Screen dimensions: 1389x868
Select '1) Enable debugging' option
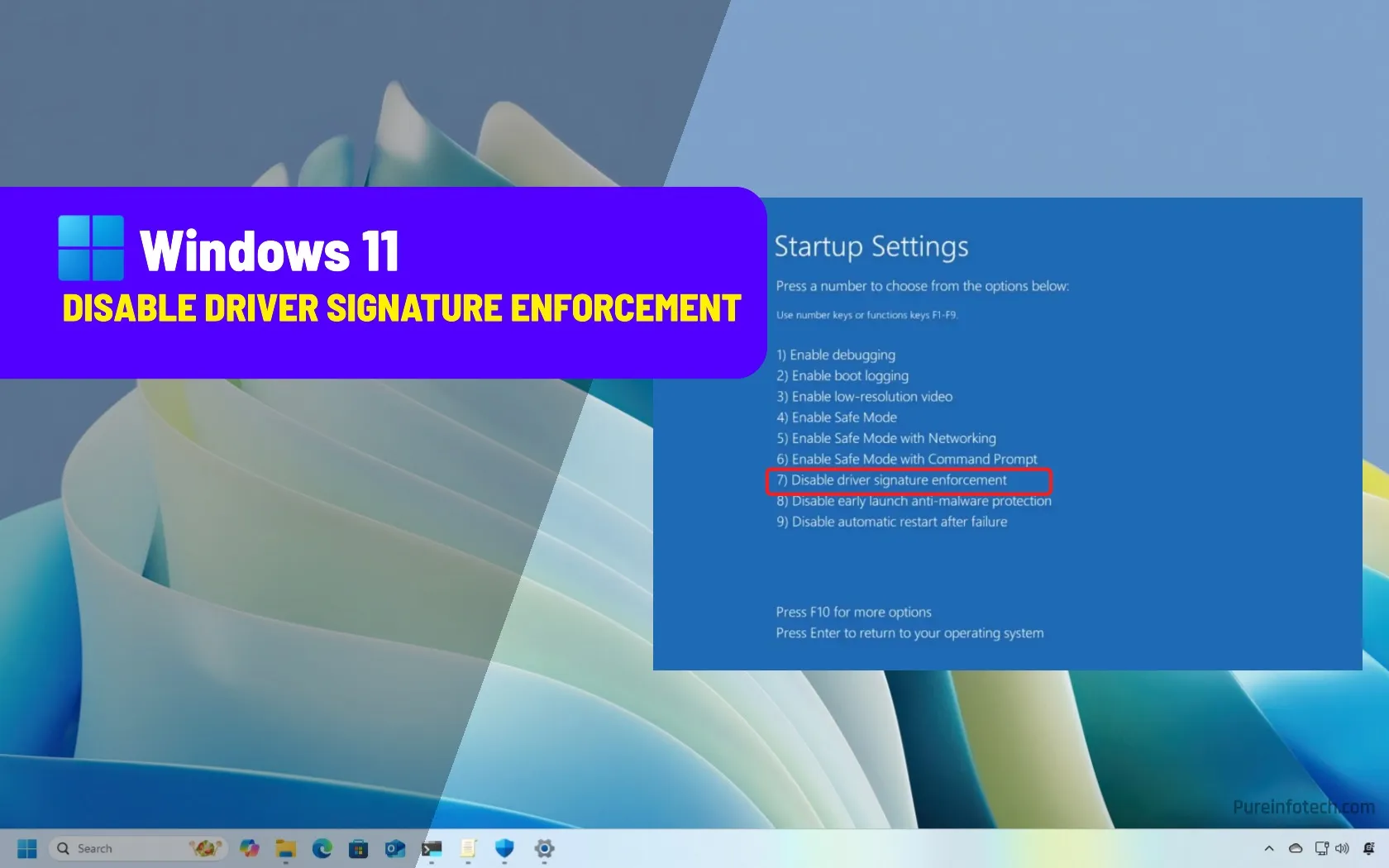click(836, 355)
